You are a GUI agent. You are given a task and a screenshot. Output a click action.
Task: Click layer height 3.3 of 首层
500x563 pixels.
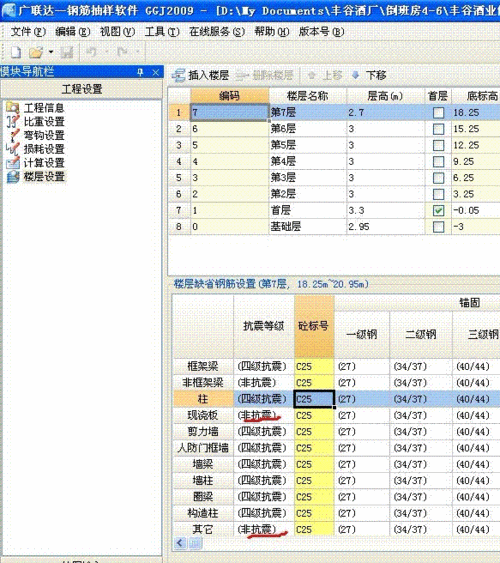[385, 210]
